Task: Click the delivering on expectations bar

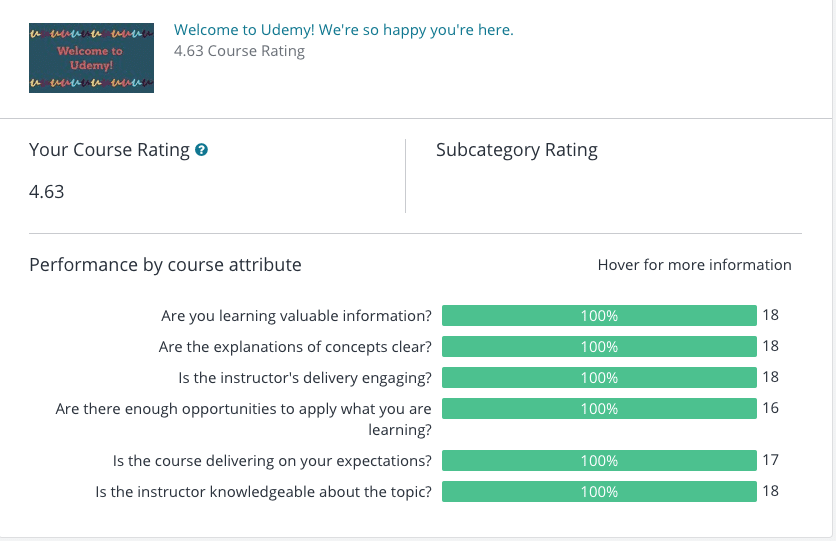Action: (599, 461)
